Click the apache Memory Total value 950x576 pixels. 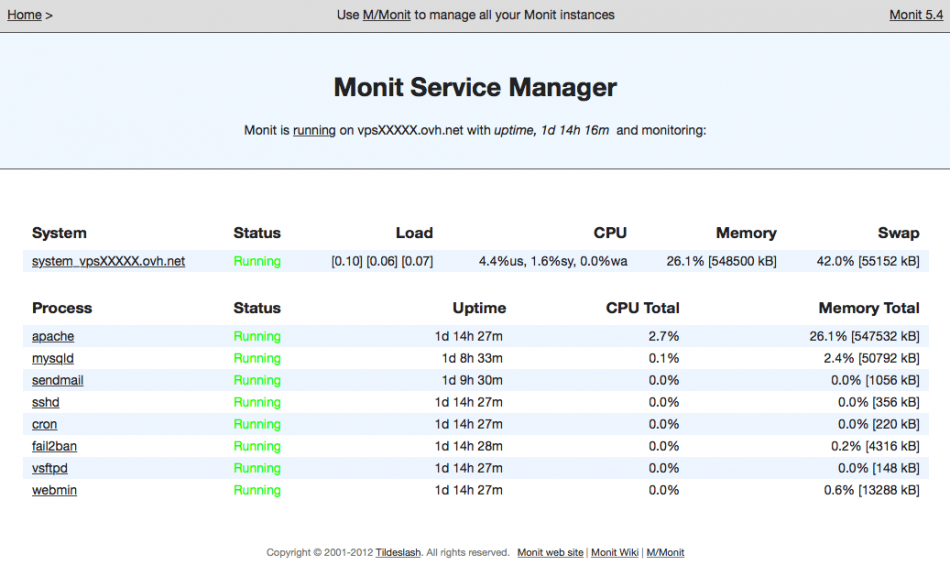click(x=864, y=336)
